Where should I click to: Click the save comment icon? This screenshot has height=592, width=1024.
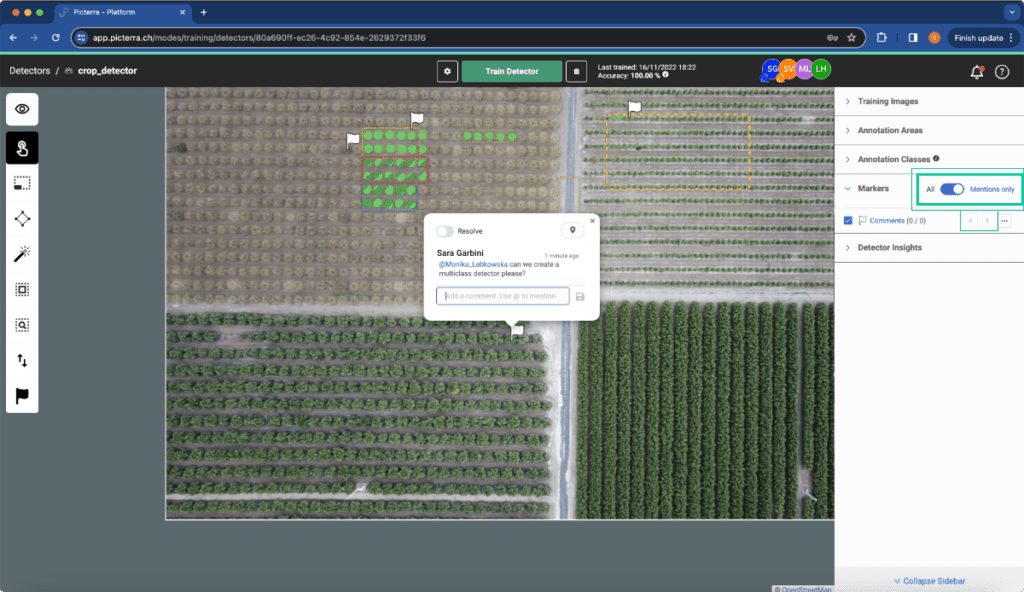pyautogui.click(x=580, y=297)
